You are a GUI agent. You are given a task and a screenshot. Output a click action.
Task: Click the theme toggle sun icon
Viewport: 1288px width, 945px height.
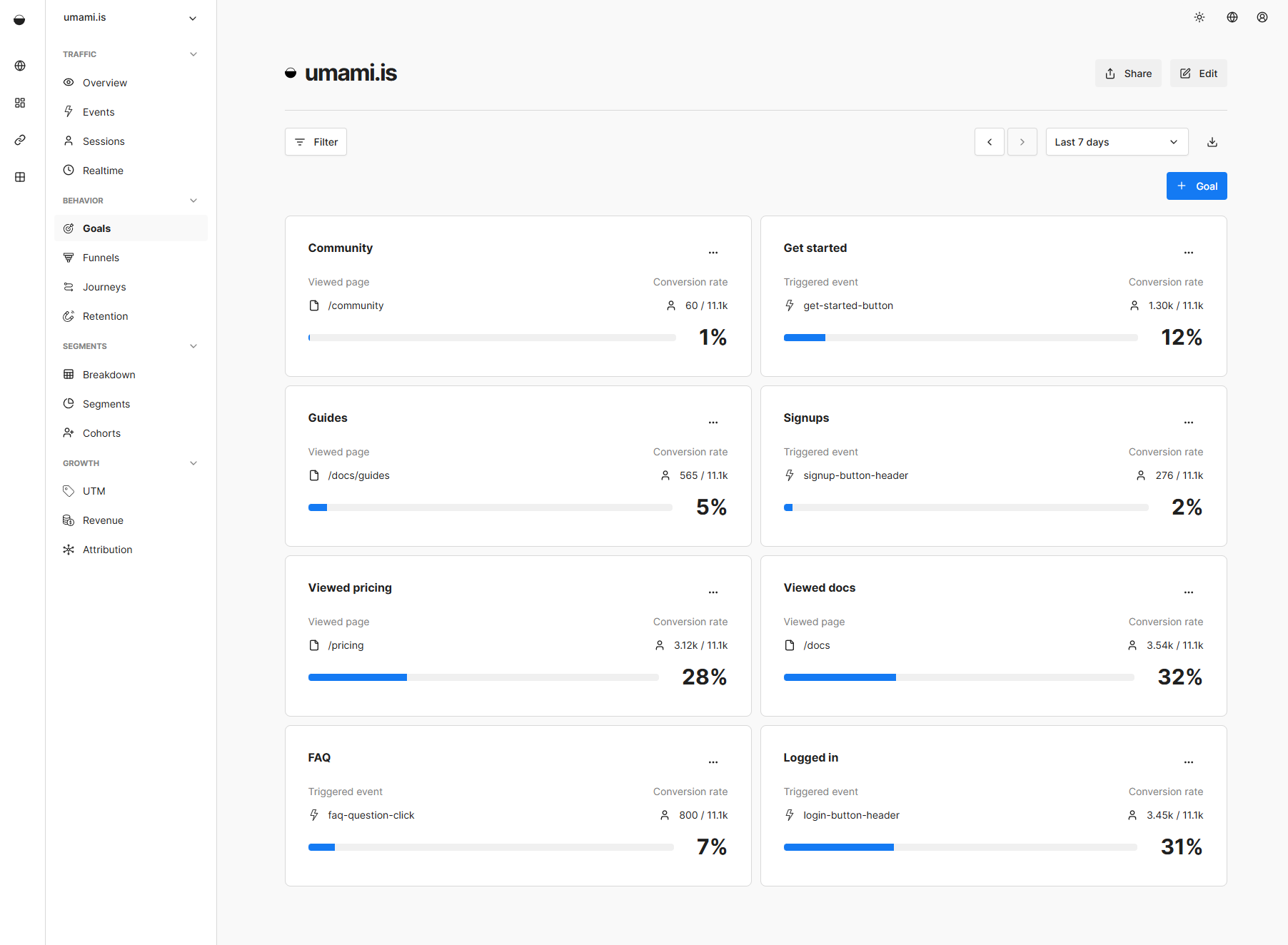click(x=1199, y=17)
